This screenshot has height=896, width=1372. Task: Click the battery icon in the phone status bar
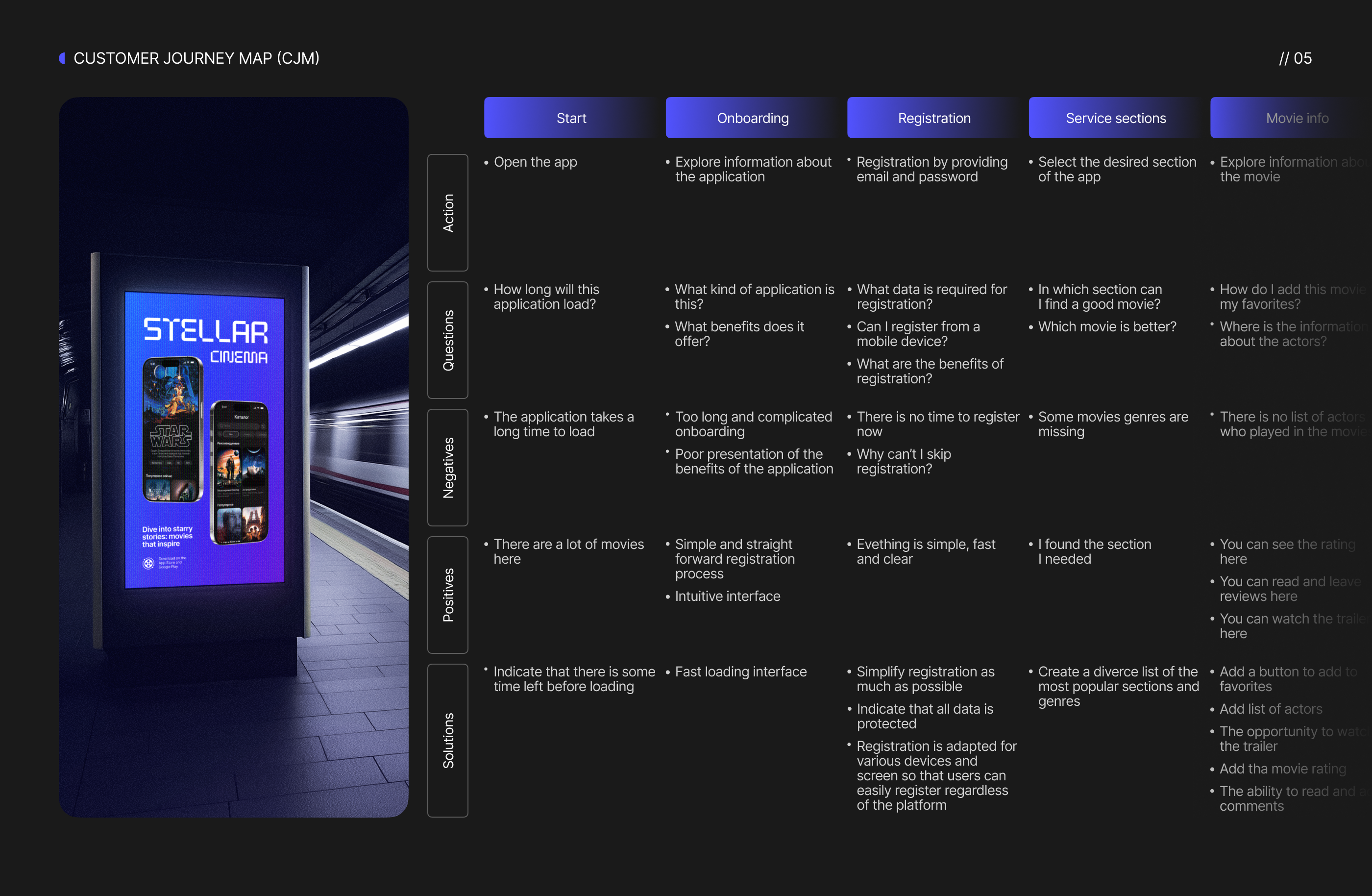[x=263, y=408]
